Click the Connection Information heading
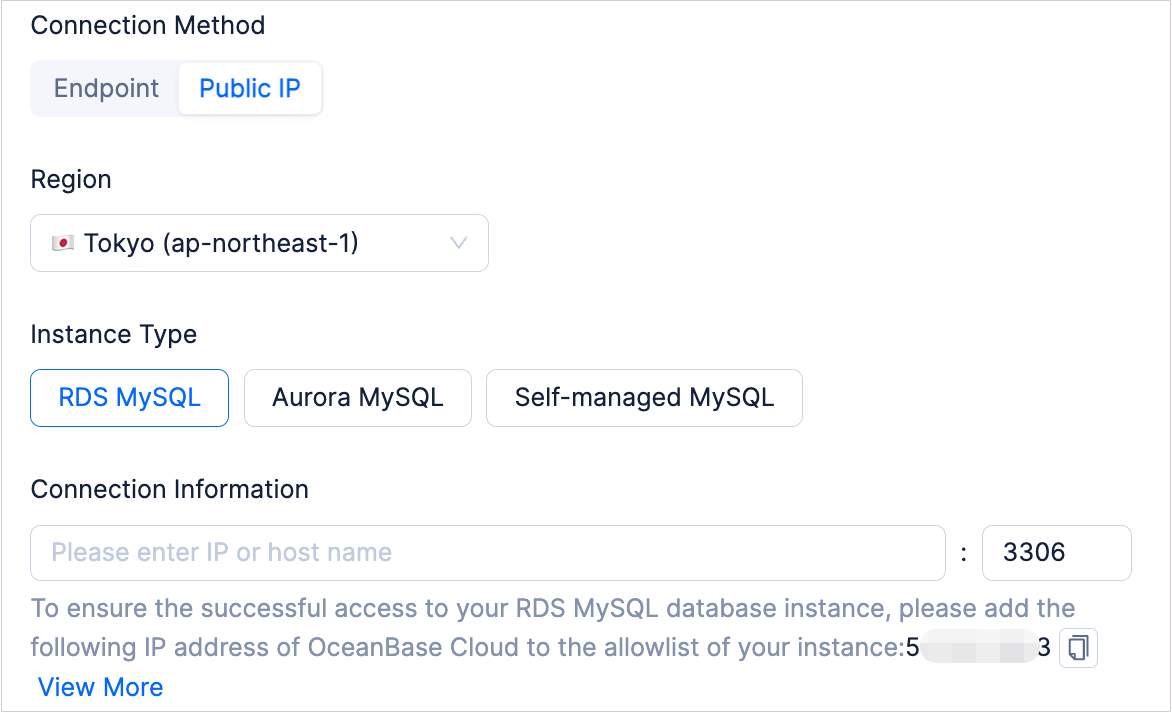This screenshot has height=712, width=1172. click(170, 489)
